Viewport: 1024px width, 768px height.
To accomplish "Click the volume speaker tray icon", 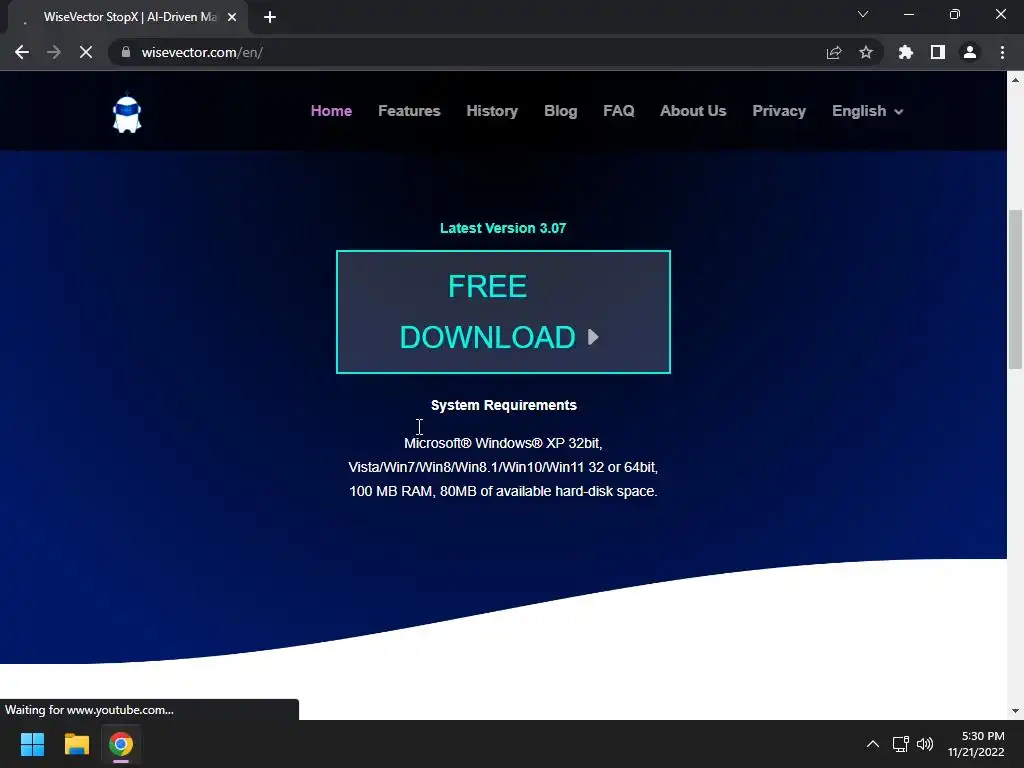I will click(x=925, y=744).
